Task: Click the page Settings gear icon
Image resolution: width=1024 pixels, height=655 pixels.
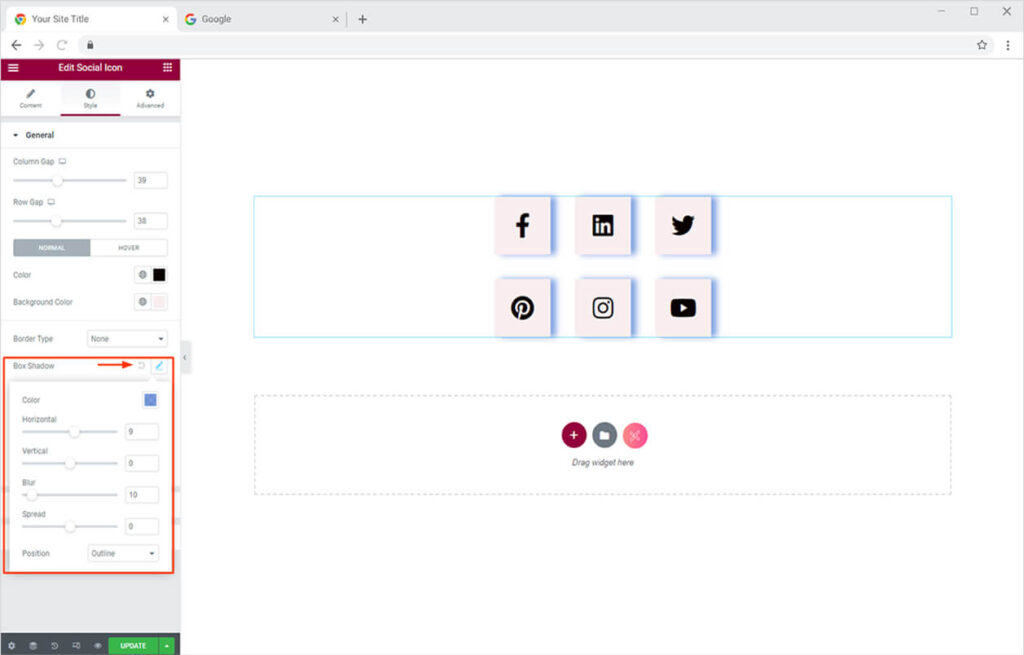Action: tap(12, 646)
